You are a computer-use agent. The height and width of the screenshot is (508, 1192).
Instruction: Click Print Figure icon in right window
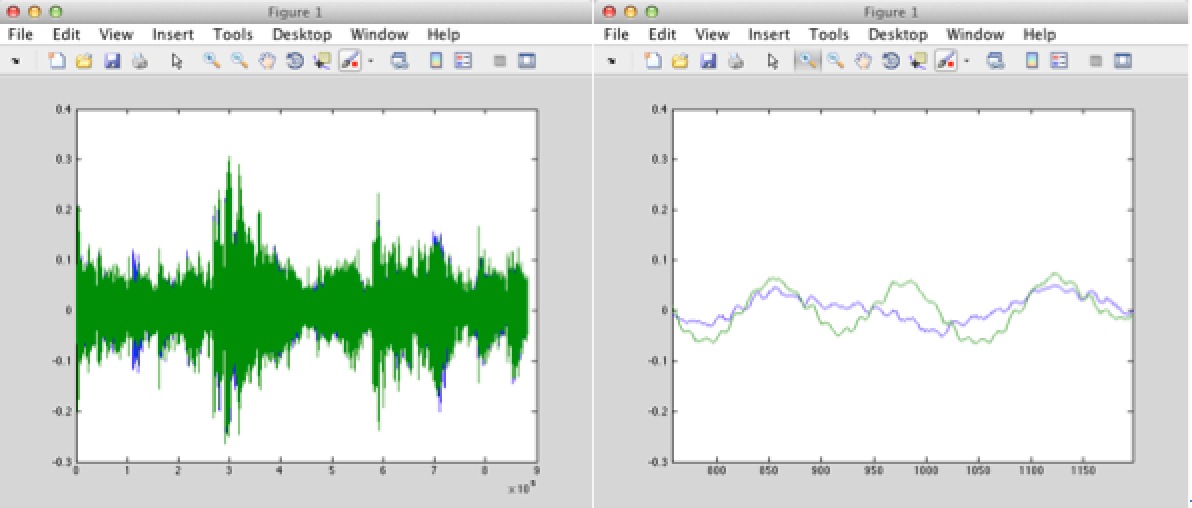click(x=735, y=62)
